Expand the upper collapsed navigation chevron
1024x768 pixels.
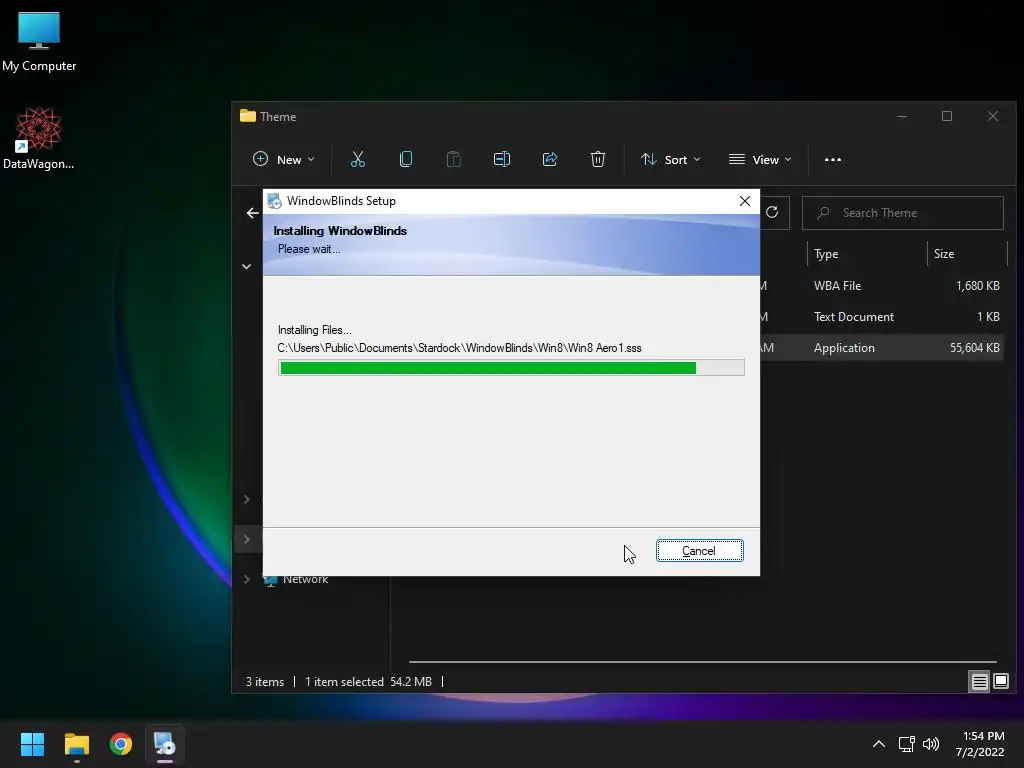[x=246, y=500]
